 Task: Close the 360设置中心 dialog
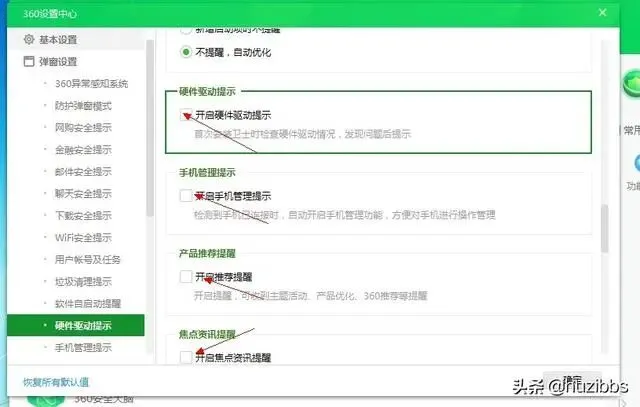coord(602,13)
